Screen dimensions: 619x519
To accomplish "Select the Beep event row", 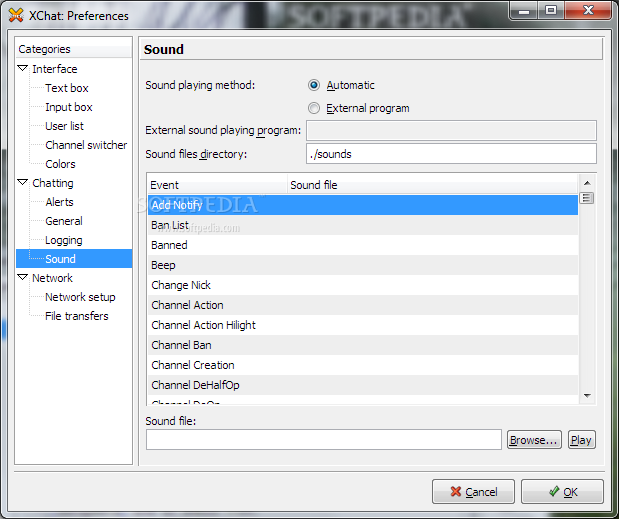I will 363,265.
